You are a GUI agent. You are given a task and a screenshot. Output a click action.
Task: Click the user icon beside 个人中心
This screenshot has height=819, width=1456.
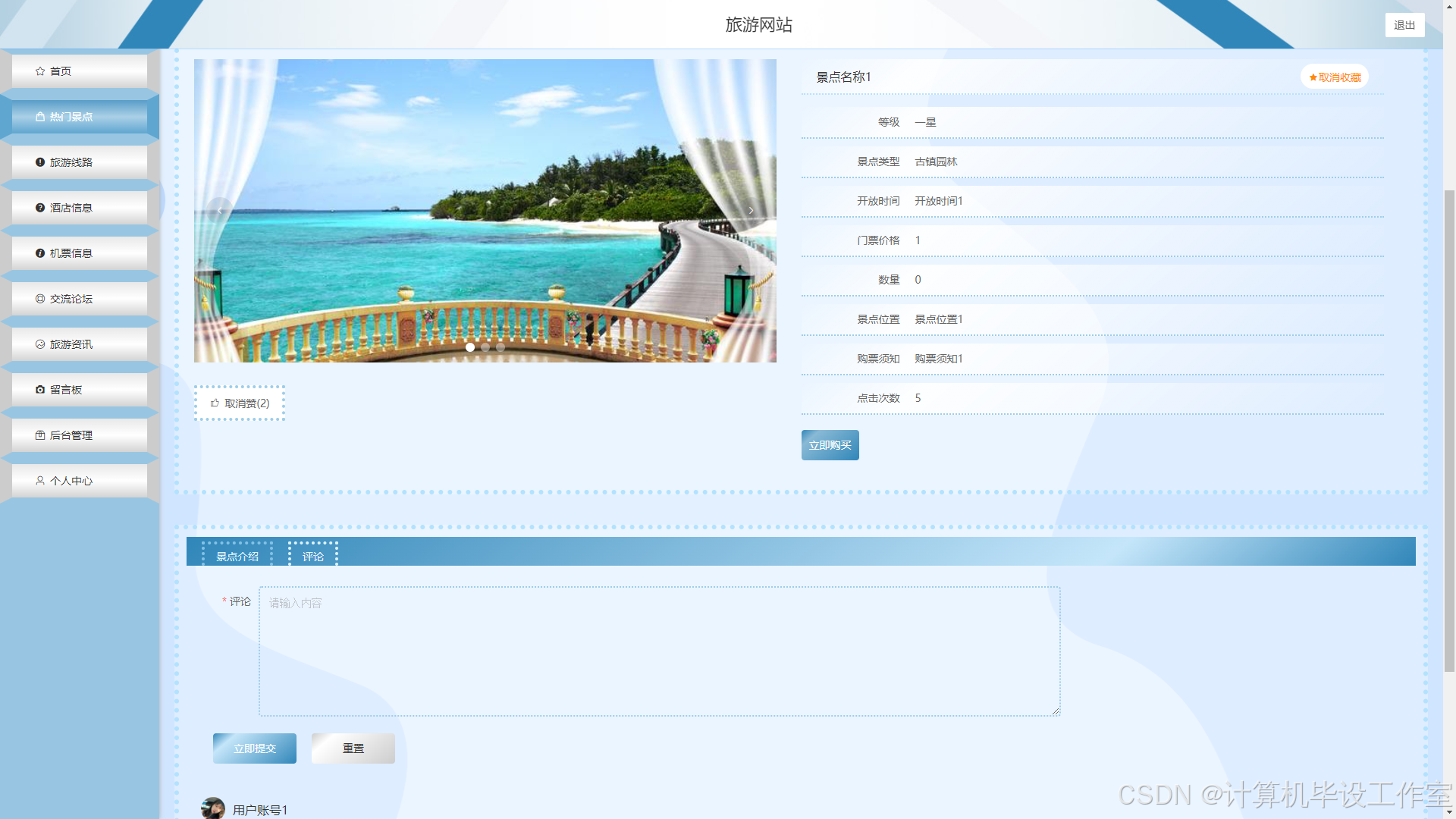point(40,481)
